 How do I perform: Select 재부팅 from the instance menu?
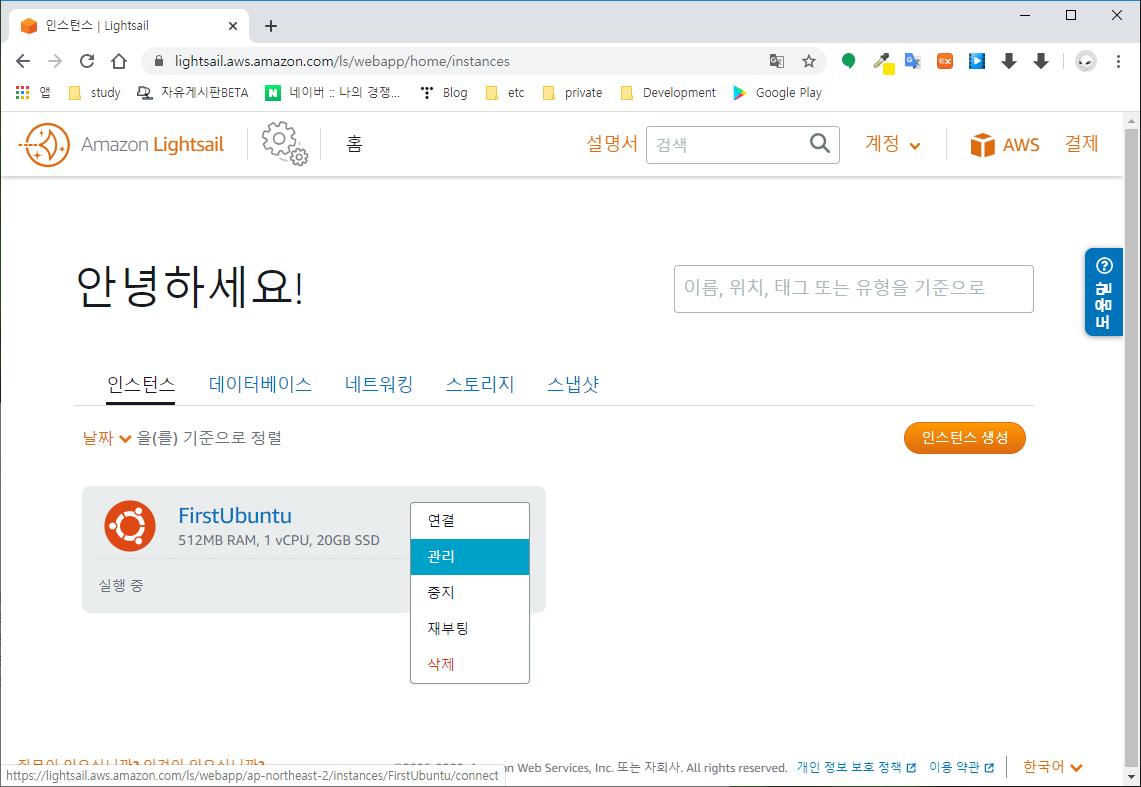[470, 628]
